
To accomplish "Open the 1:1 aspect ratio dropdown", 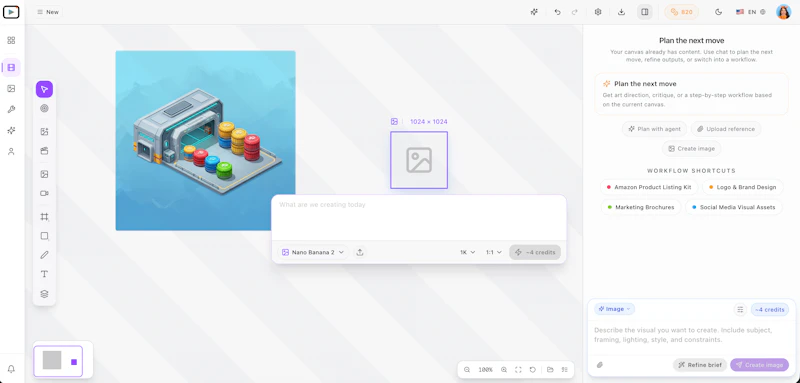I will tap(493, 252).
